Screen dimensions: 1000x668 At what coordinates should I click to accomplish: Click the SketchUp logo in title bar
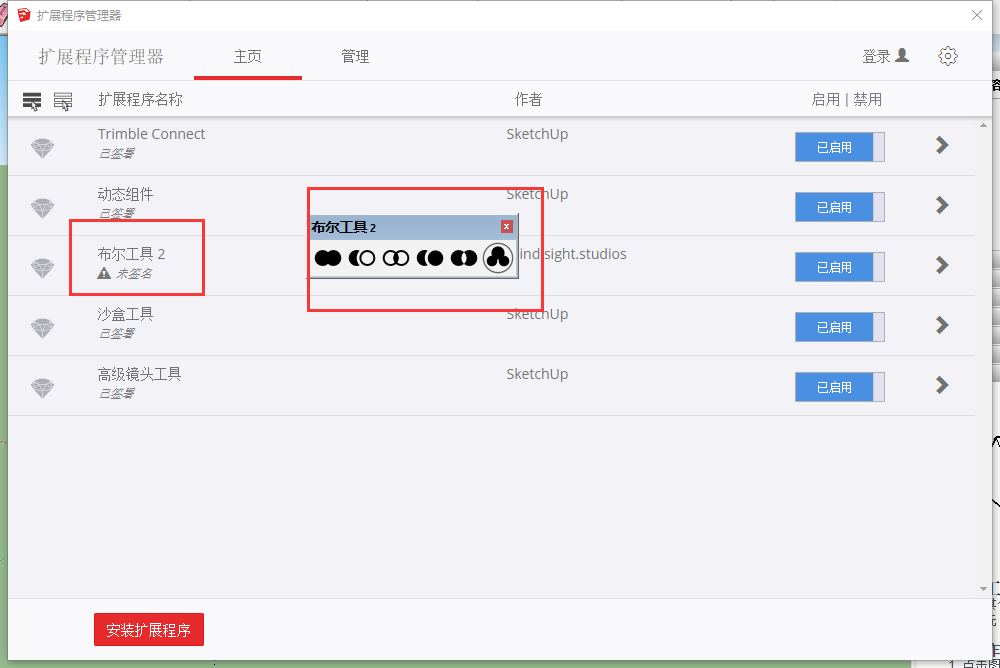pos(24,15)
